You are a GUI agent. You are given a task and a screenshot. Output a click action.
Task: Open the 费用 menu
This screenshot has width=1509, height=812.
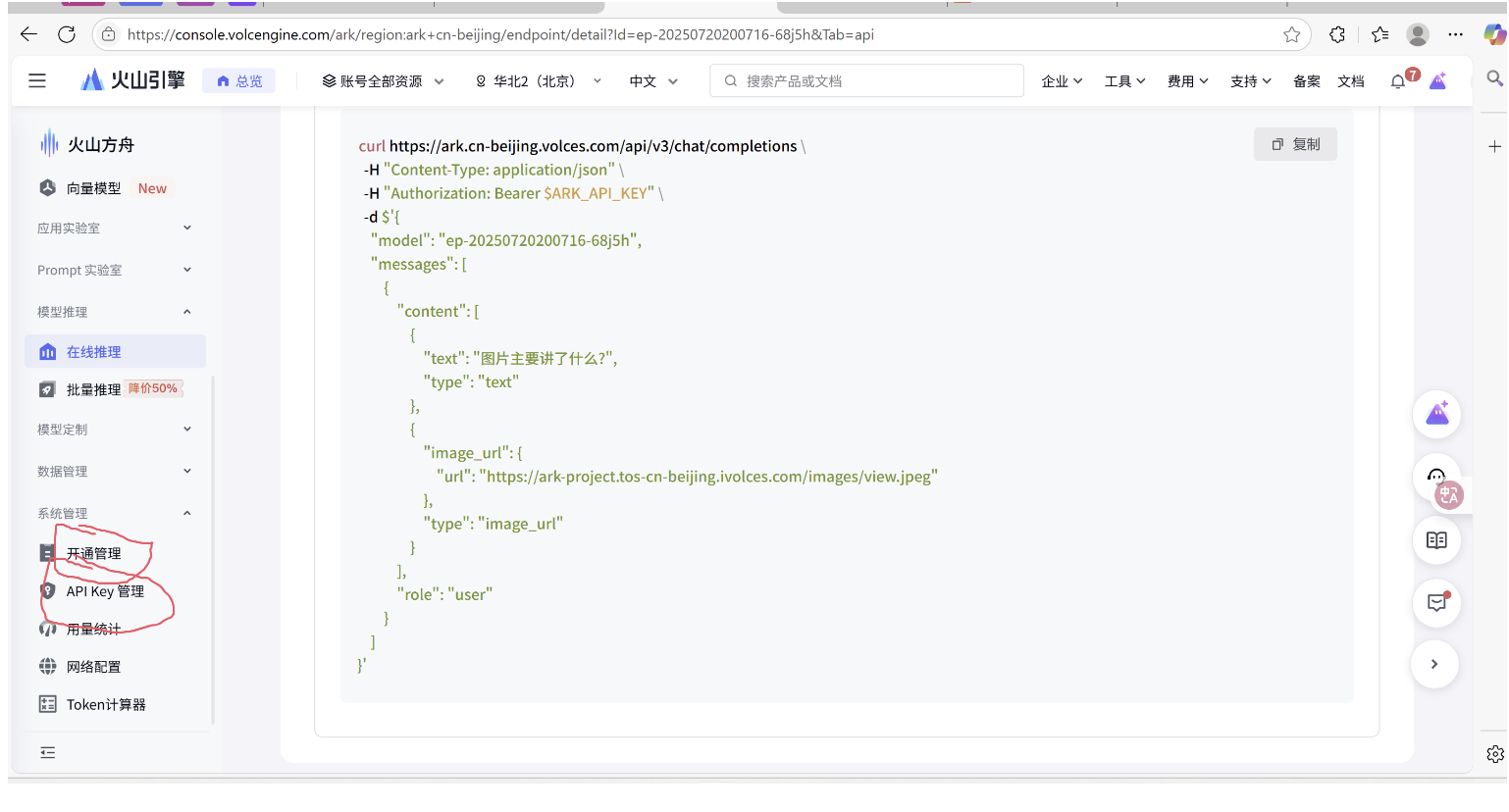click(1187, 81)
